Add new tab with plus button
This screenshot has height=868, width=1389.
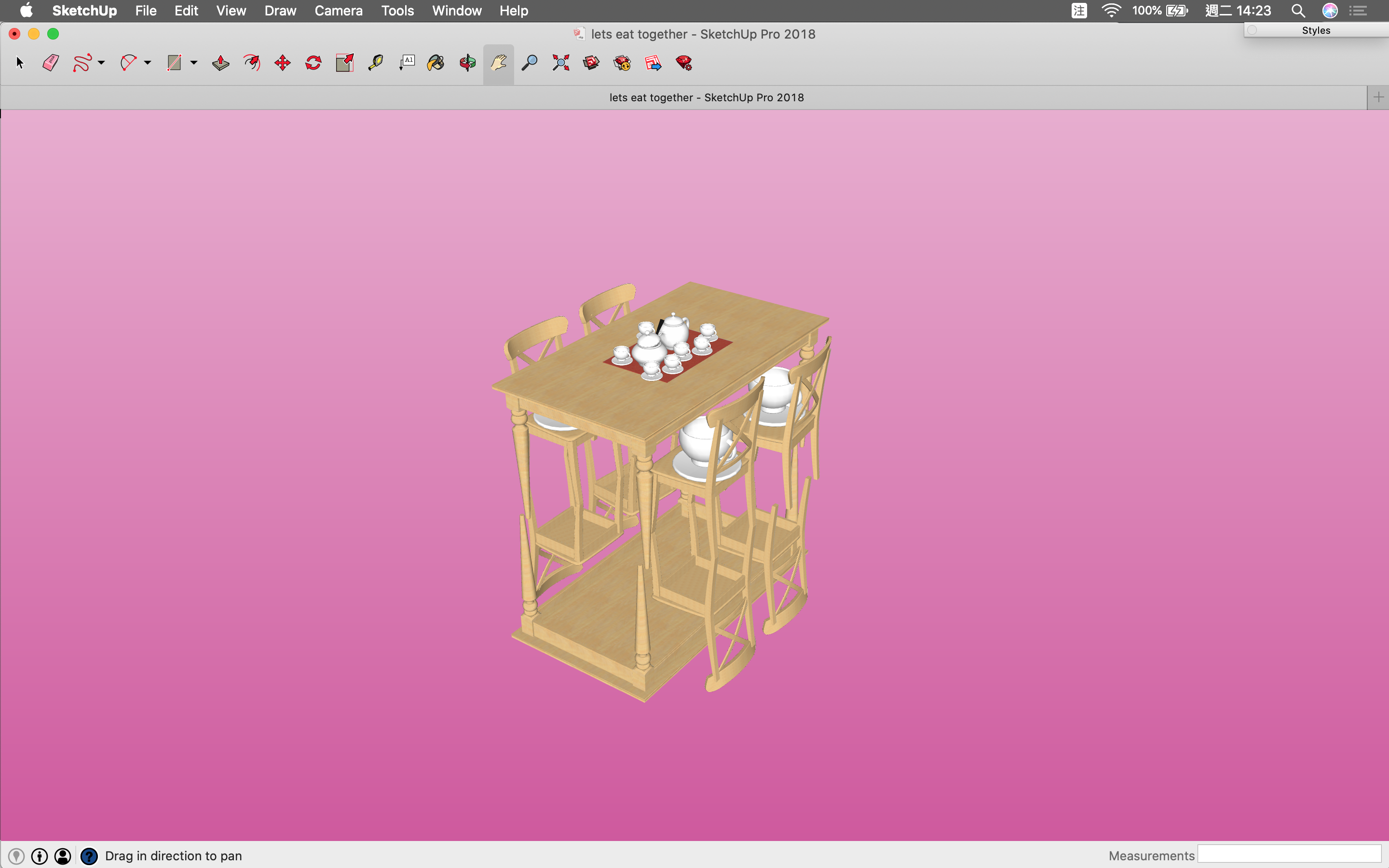[1378, 97]
